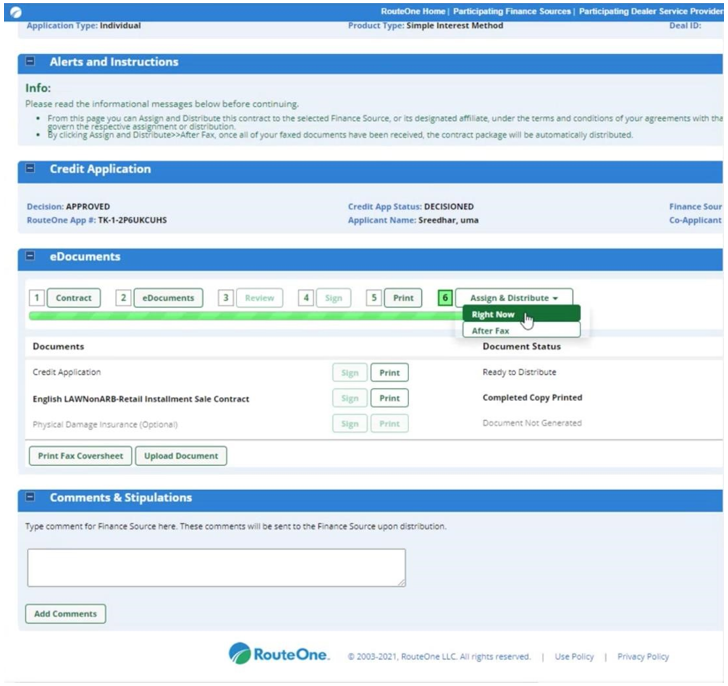Viewport: 728px width, 686px height.
Task: Click the Print step button
Action: click(x=403, y=298)
